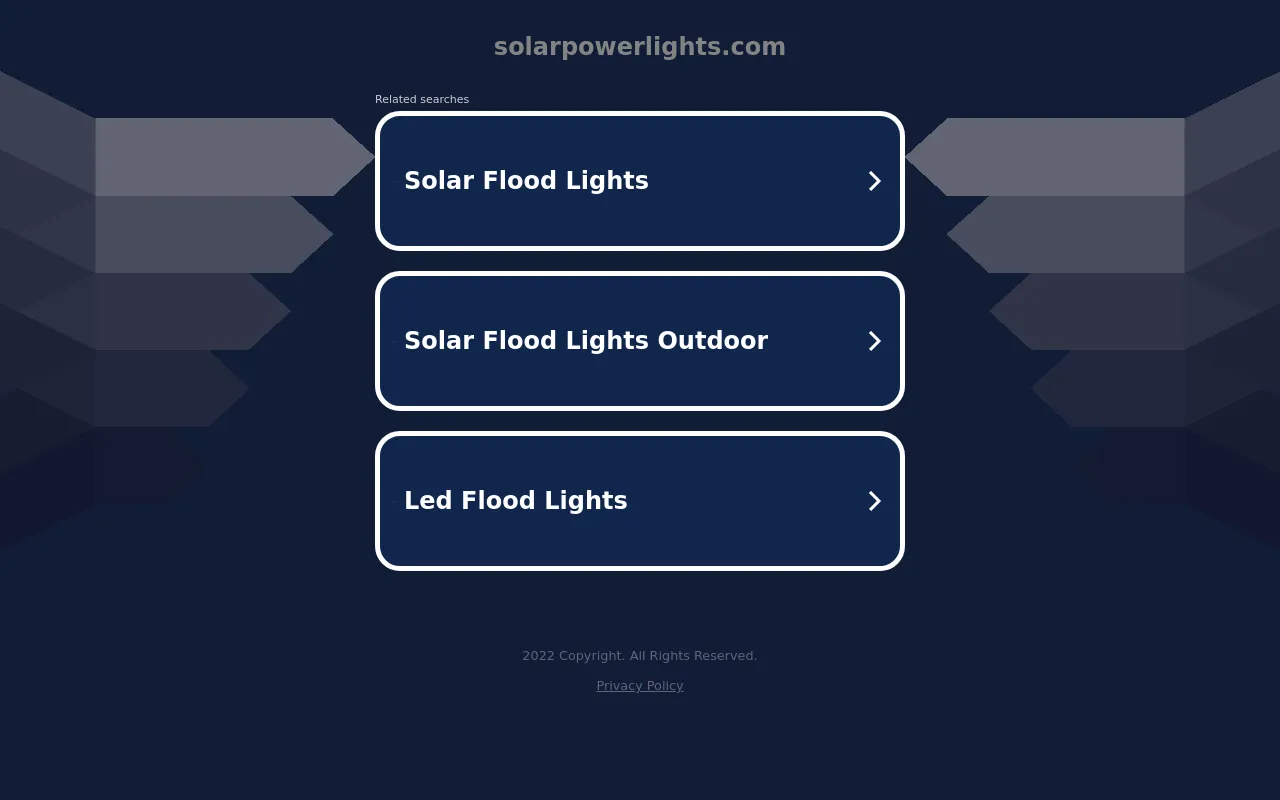
Task: Open the Solar Flood Lights search result
Action: point(640,181)
